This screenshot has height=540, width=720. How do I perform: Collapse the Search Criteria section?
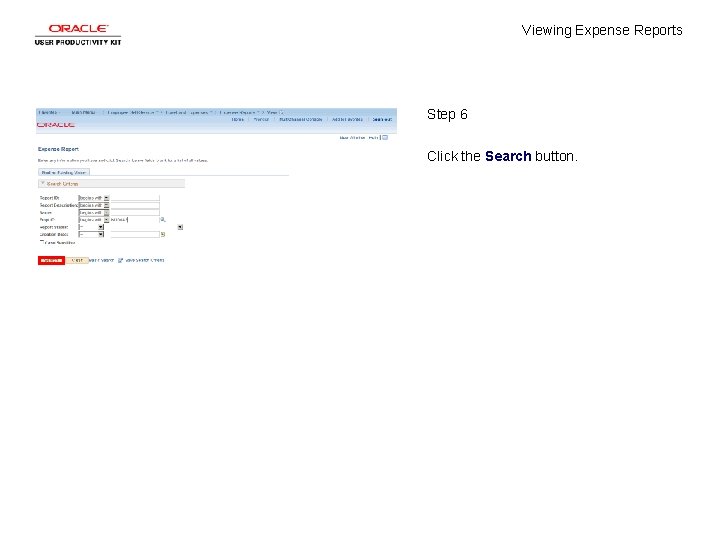point(43,183)
